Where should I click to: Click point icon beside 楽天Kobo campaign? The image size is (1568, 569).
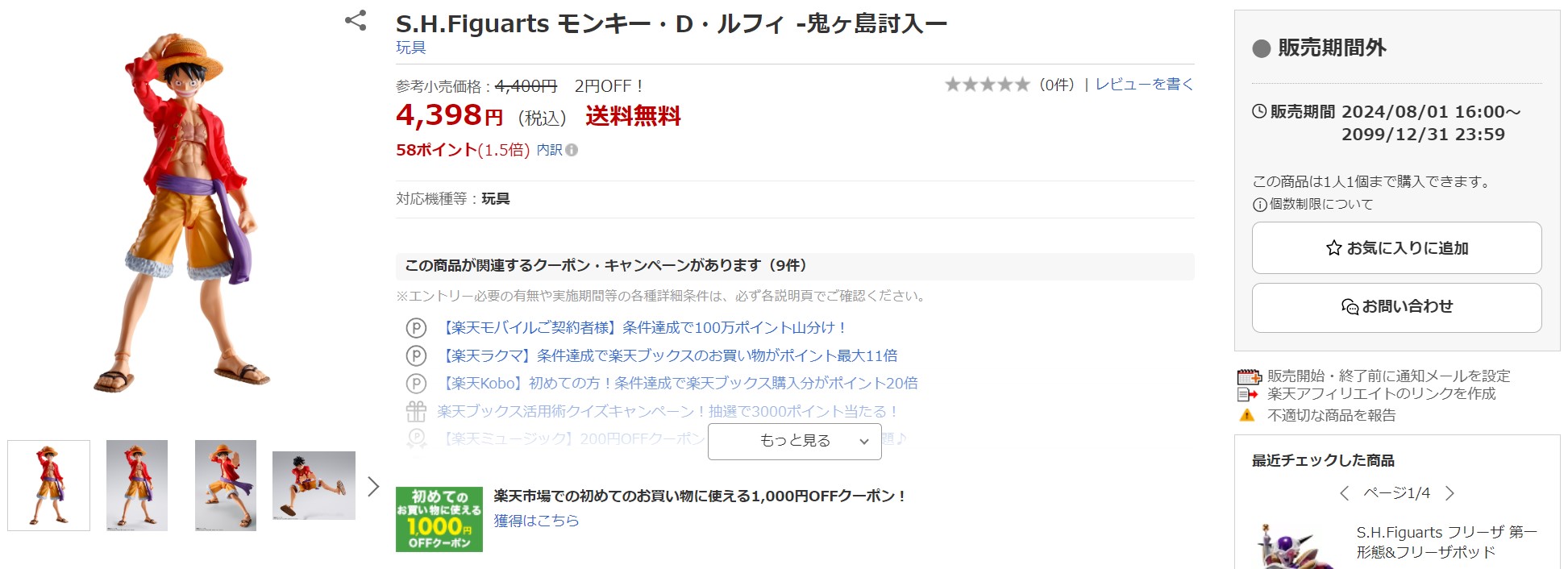(416, 384)
